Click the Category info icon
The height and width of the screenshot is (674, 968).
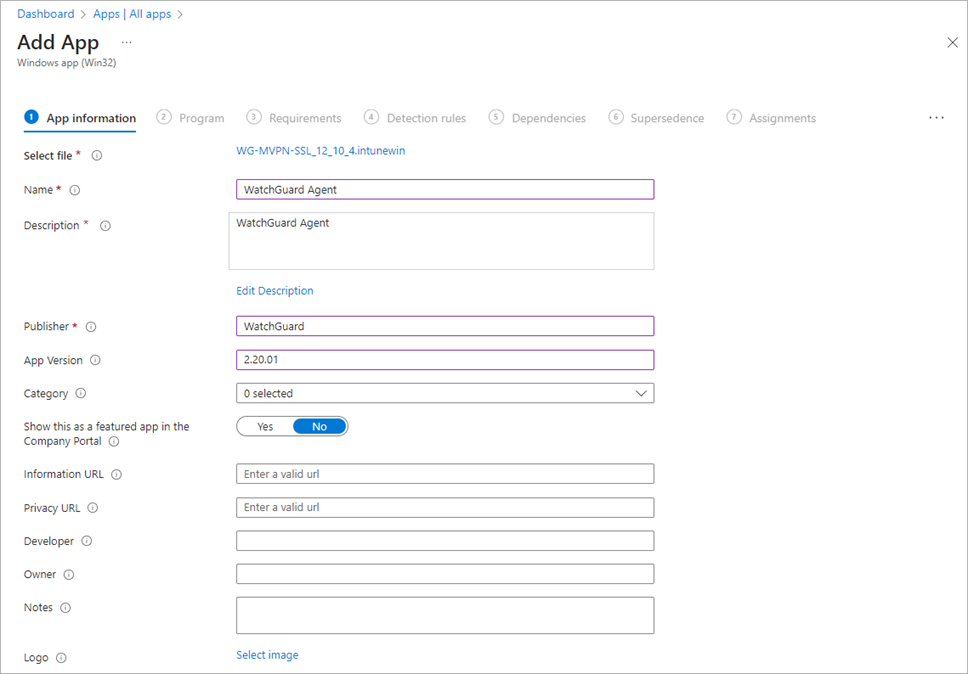click(81, 394)
